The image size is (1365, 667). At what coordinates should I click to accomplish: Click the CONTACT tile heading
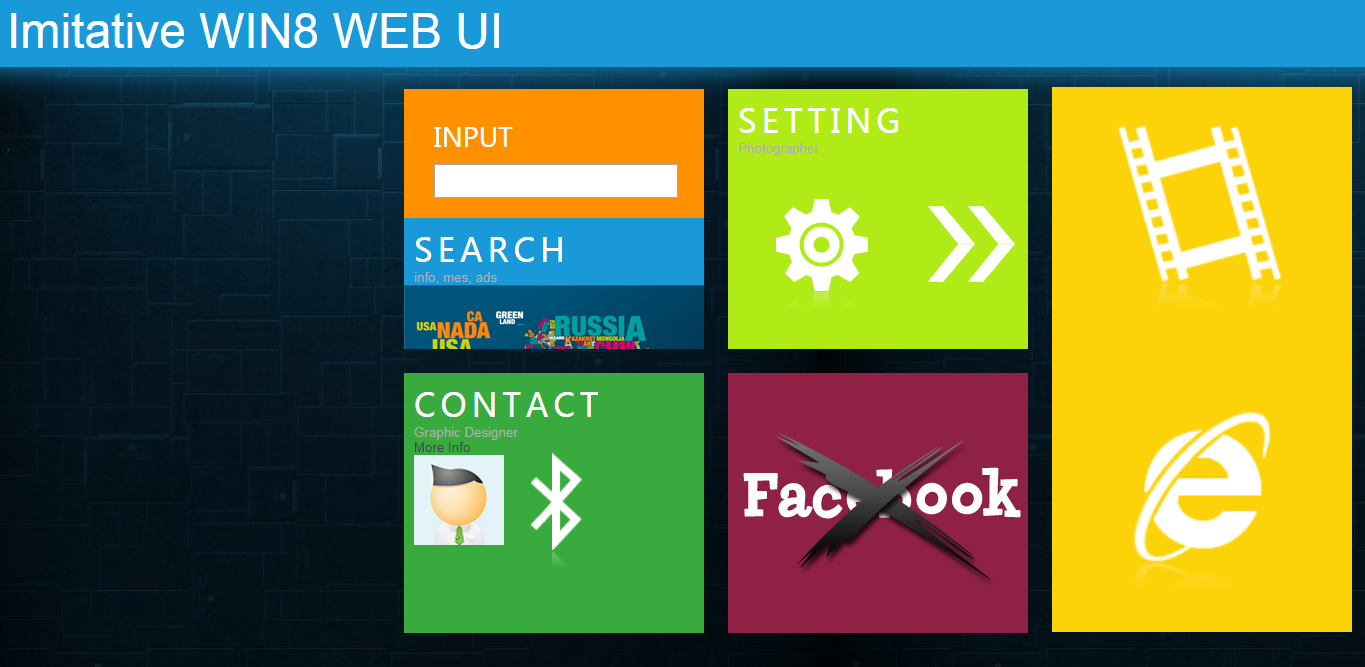tap(507, 405)
